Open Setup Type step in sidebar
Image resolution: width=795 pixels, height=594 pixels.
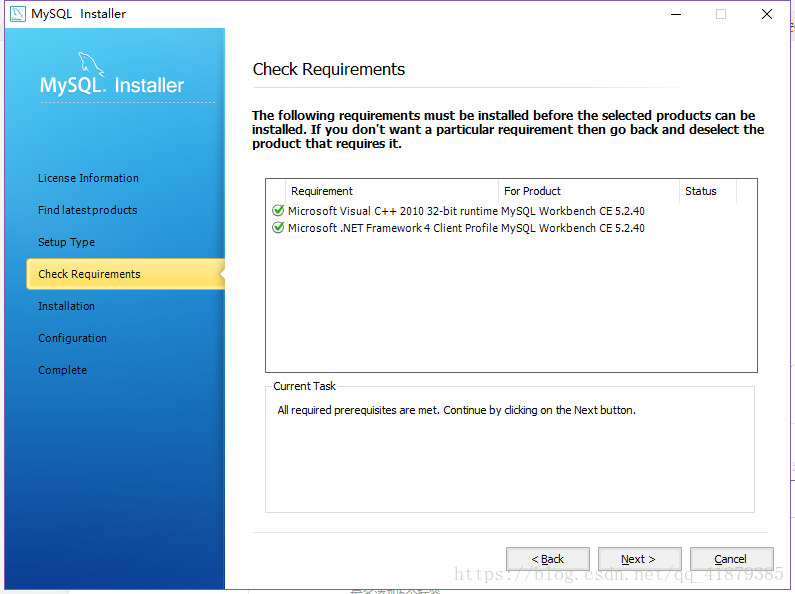pyautogui.click(x=66, y=242)
